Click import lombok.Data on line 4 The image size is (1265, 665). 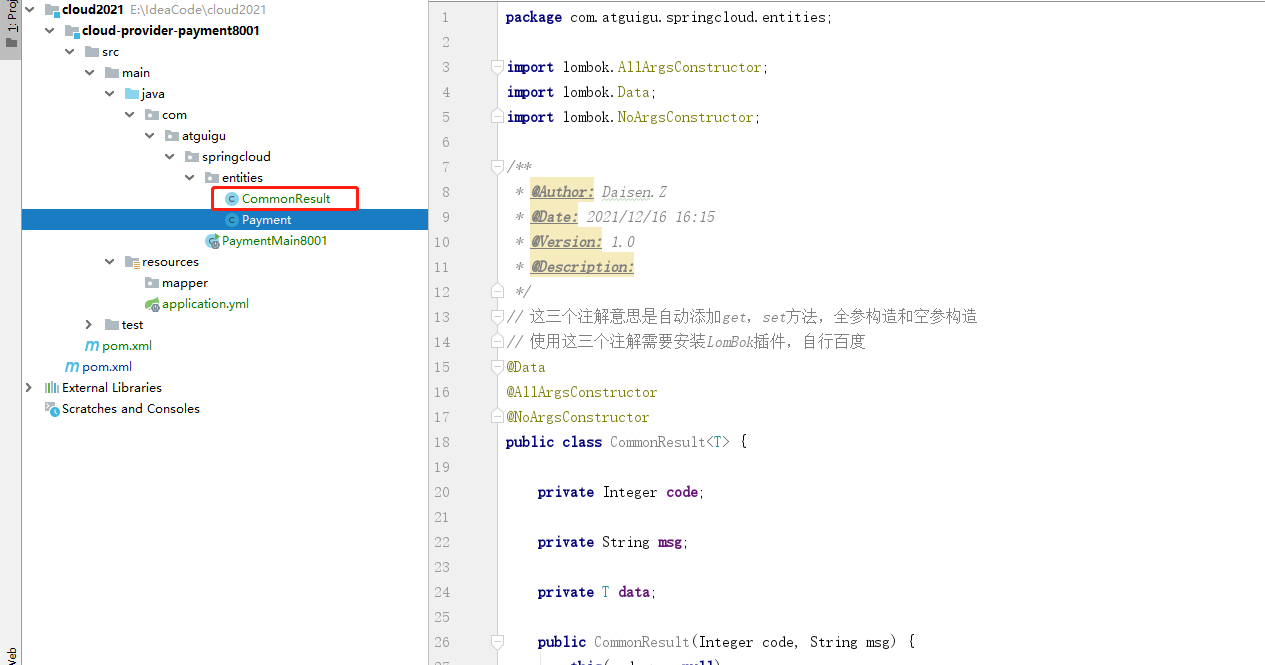[x=581, y=92]
